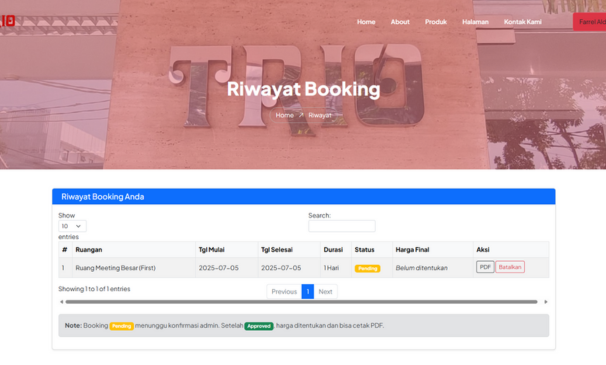The image size is (606, 365).
Task: Open the Halaman nav menu item
Action: [475, 22]
